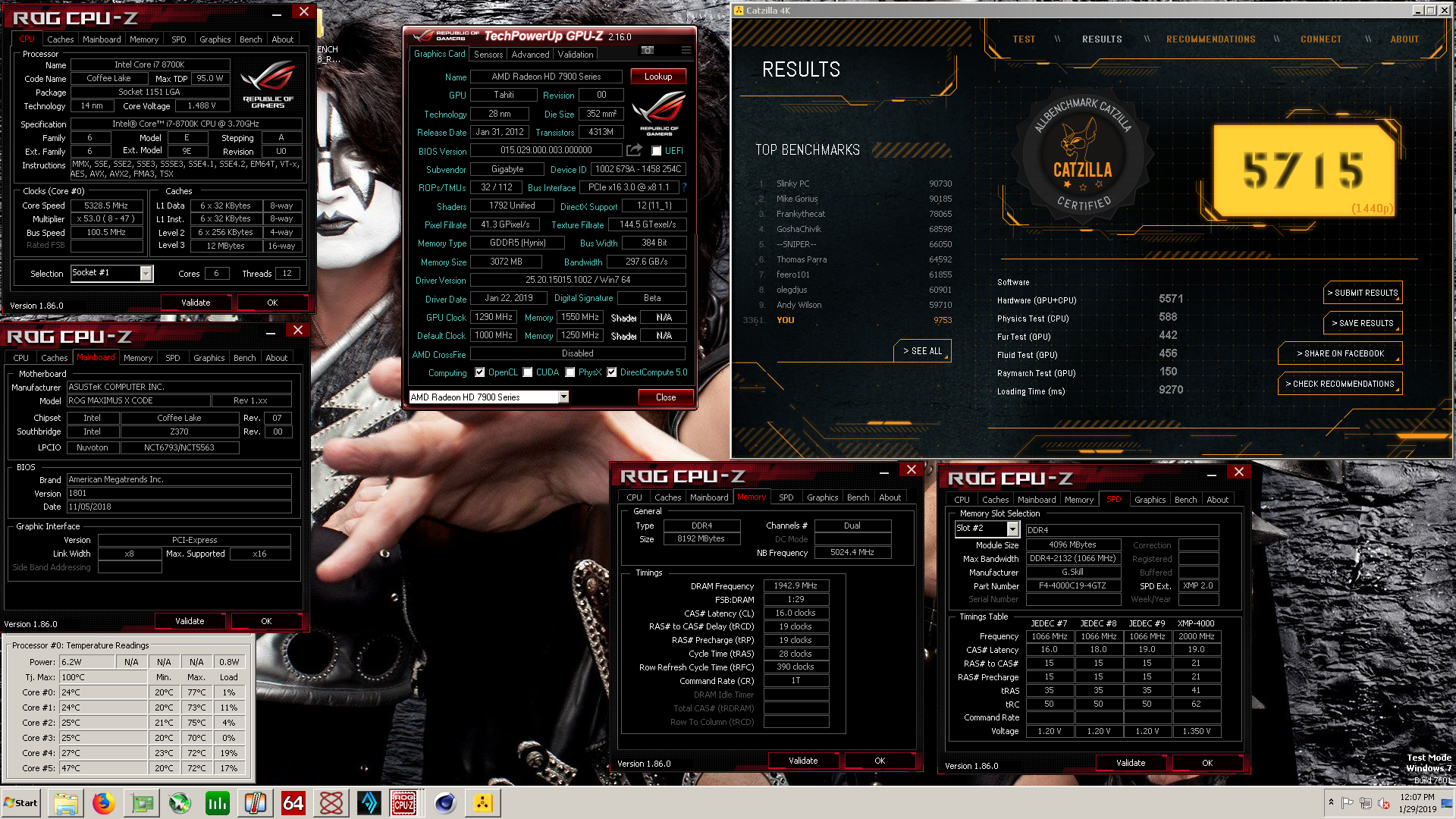Click DRAM Frequency value 1942.9 MHz
1456x819 pixels.
pyautogui.click(x=795, y=585)
